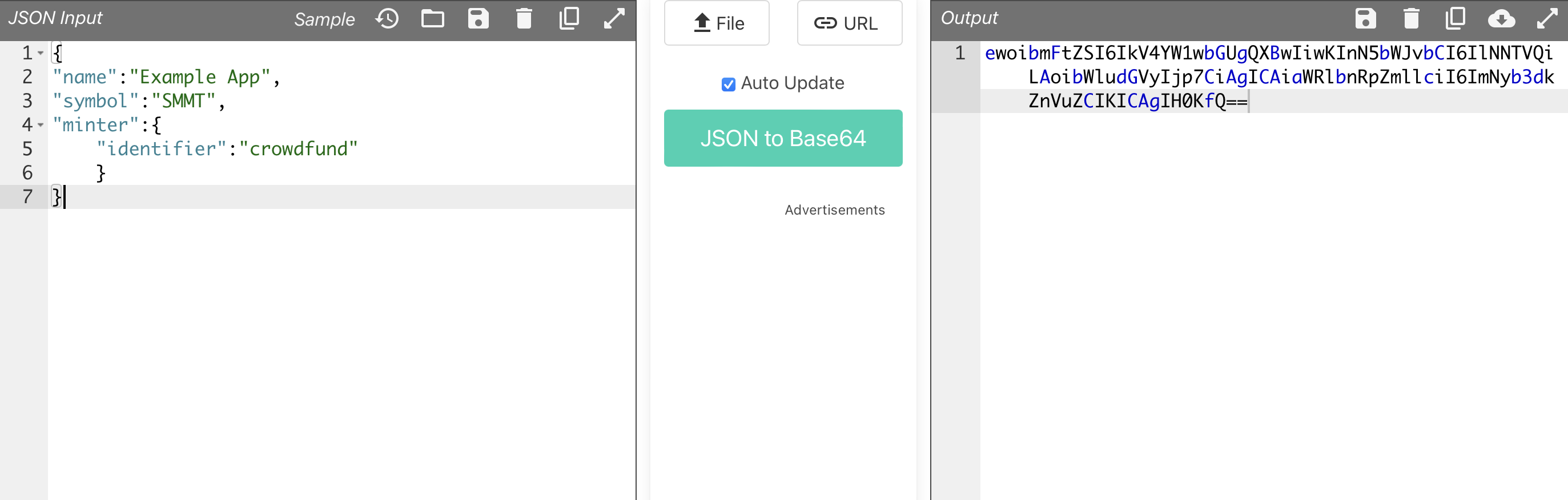
Task: Clear the Output with the trash icon
Action: pyautogui.click(x=1411, y=19)
